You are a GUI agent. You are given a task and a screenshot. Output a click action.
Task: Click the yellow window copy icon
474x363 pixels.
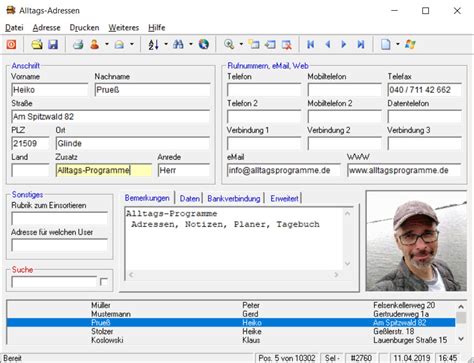coord(254,44)
